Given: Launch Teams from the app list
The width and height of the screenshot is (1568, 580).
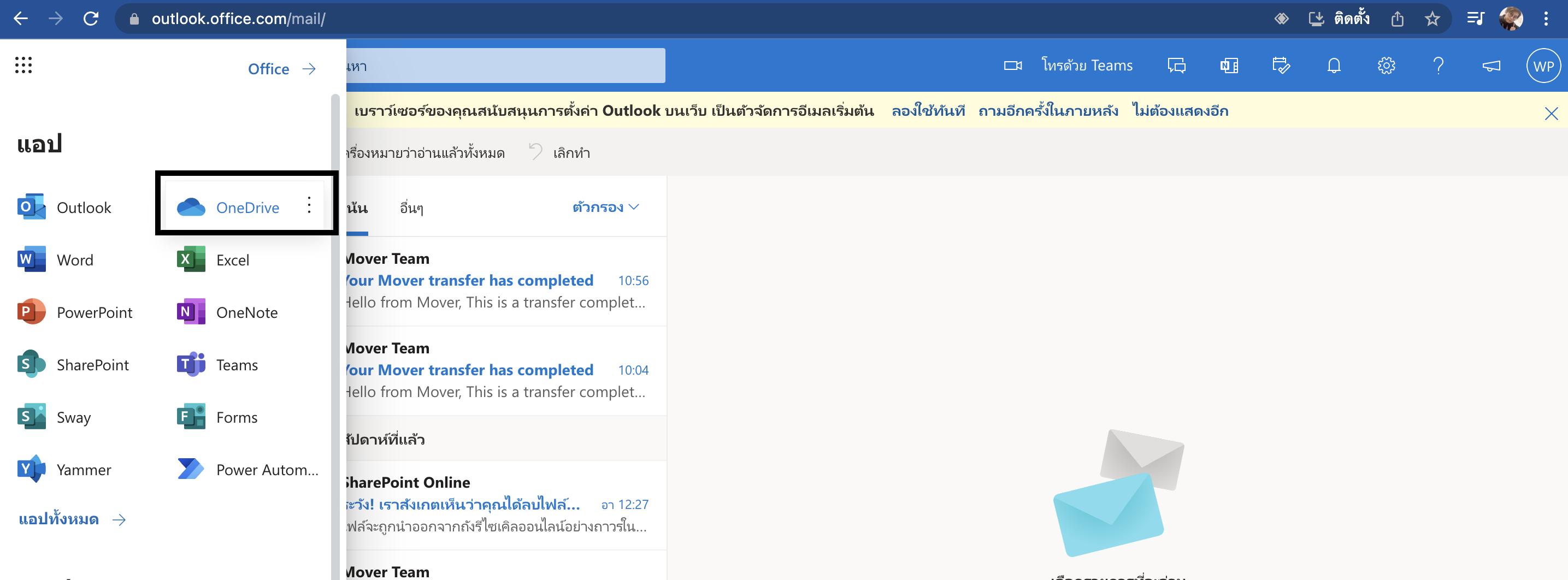Looking at the screenshot, I should click(x=217, y=365).
